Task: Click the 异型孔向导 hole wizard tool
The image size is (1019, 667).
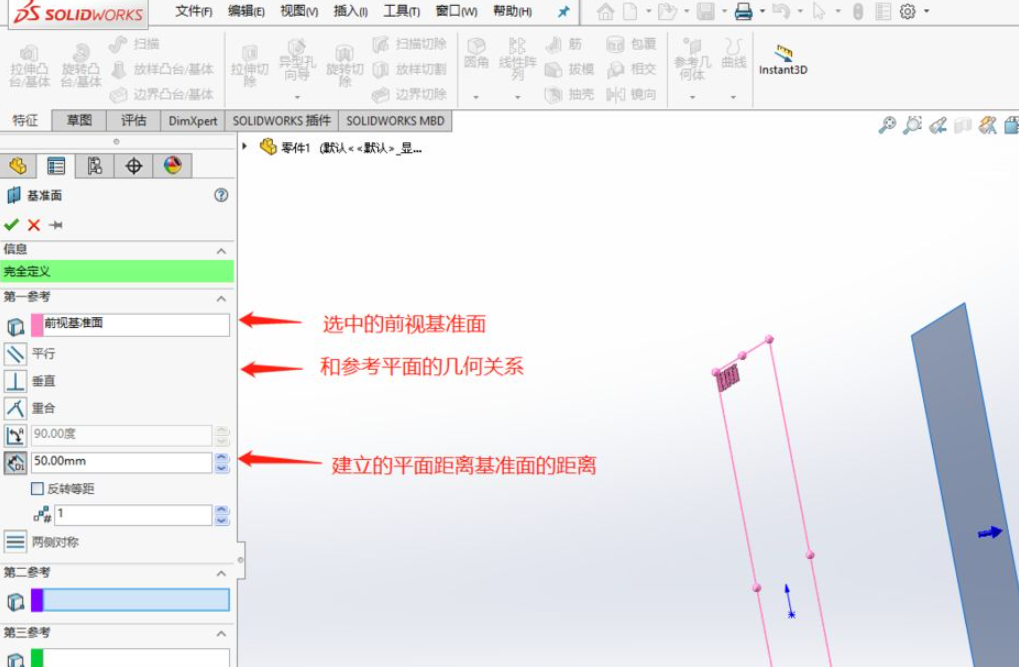Action: tap(297, 60)
